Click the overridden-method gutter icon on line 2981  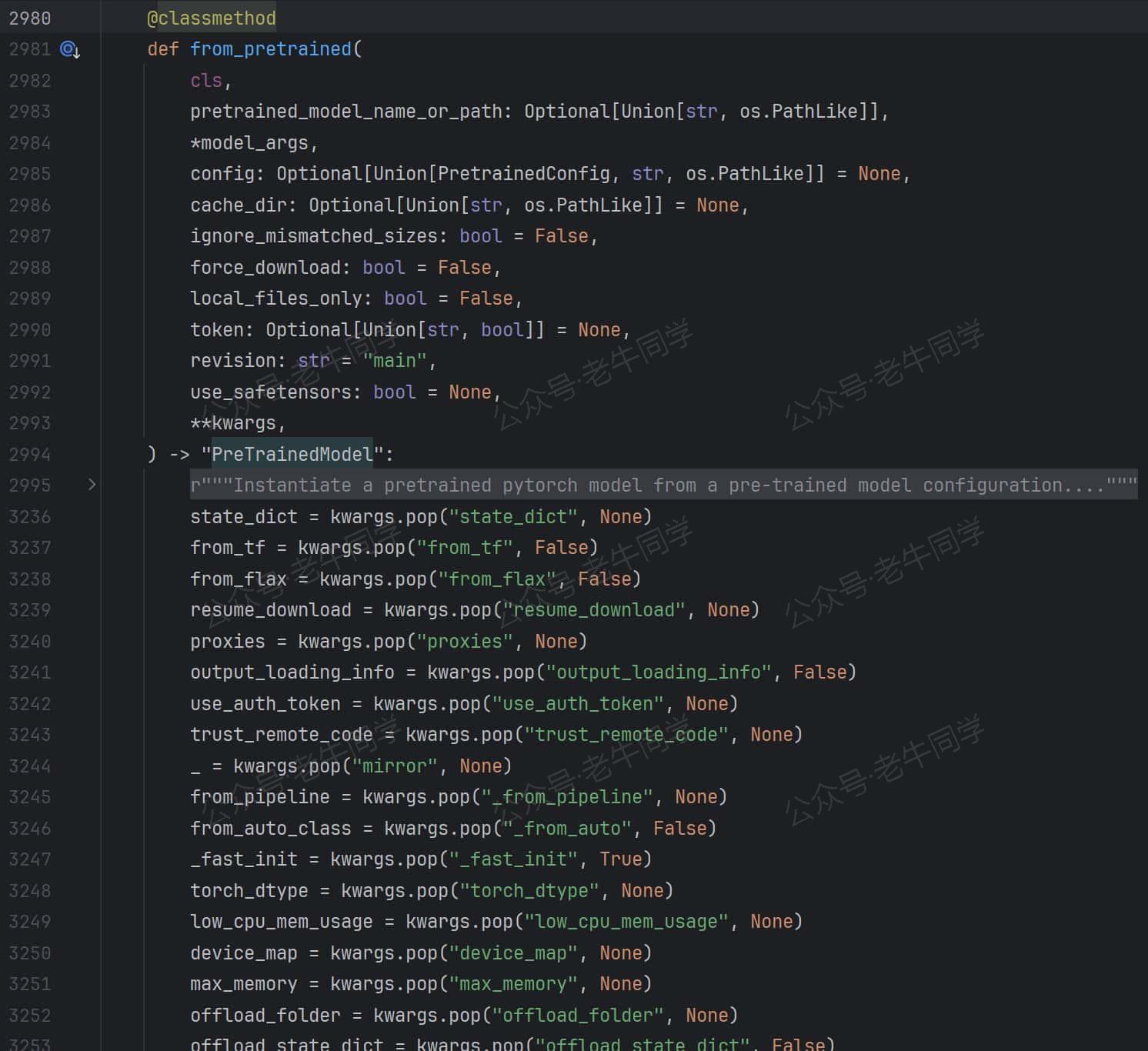pyautogui.click(x=70, y=50)
